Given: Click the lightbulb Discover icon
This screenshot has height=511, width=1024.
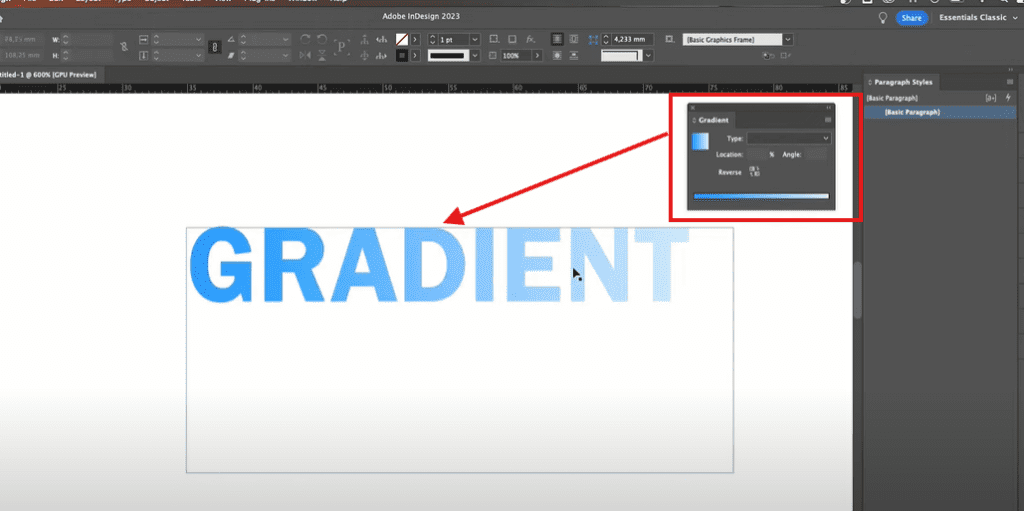Looking at the screenshot, I should click(883, 18).
